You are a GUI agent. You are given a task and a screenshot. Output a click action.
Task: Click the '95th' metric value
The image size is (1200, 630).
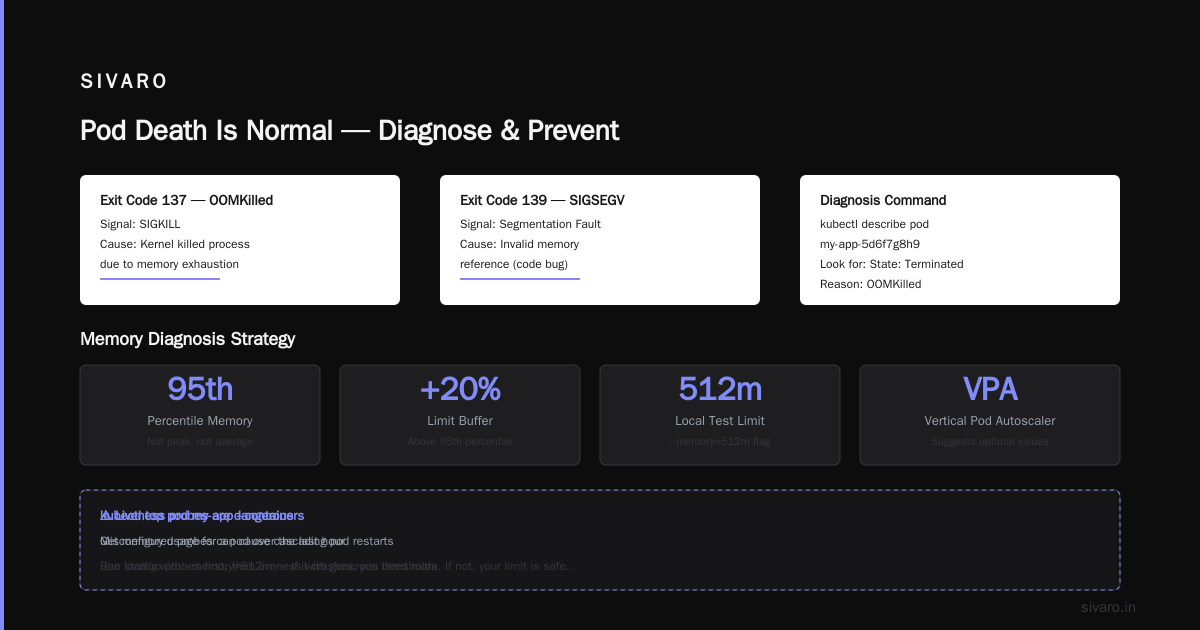click(200, 389)
